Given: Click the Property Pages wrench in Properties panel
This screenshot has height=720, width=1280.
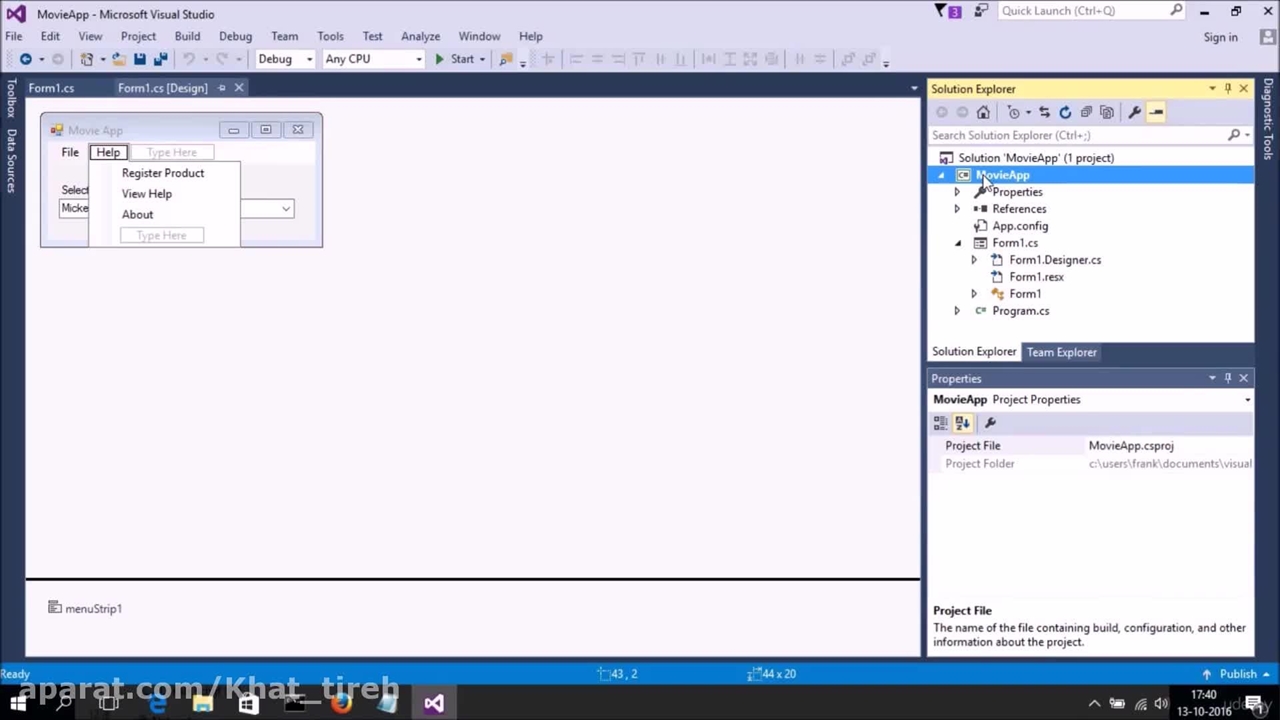Looking at the screenshot, I should pyautogui.click(x=990, y=423).
